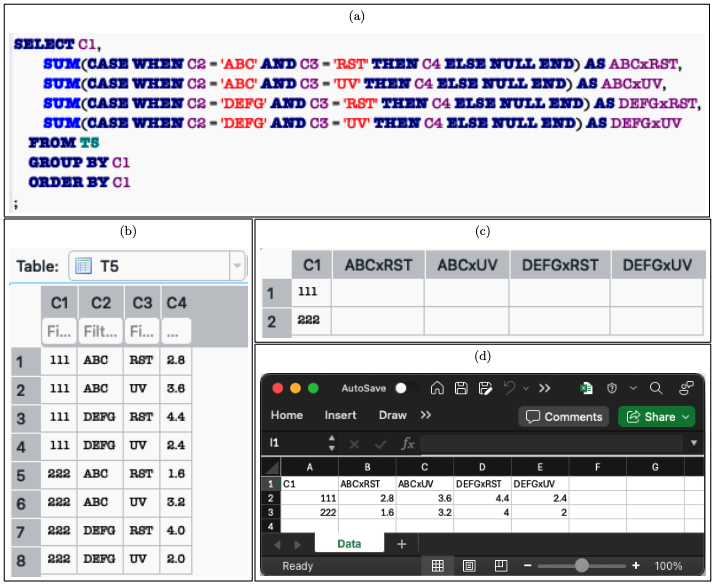Click the share-people icon at top right
The height and width of the screenshot is (586, 717).
(686, 388)
